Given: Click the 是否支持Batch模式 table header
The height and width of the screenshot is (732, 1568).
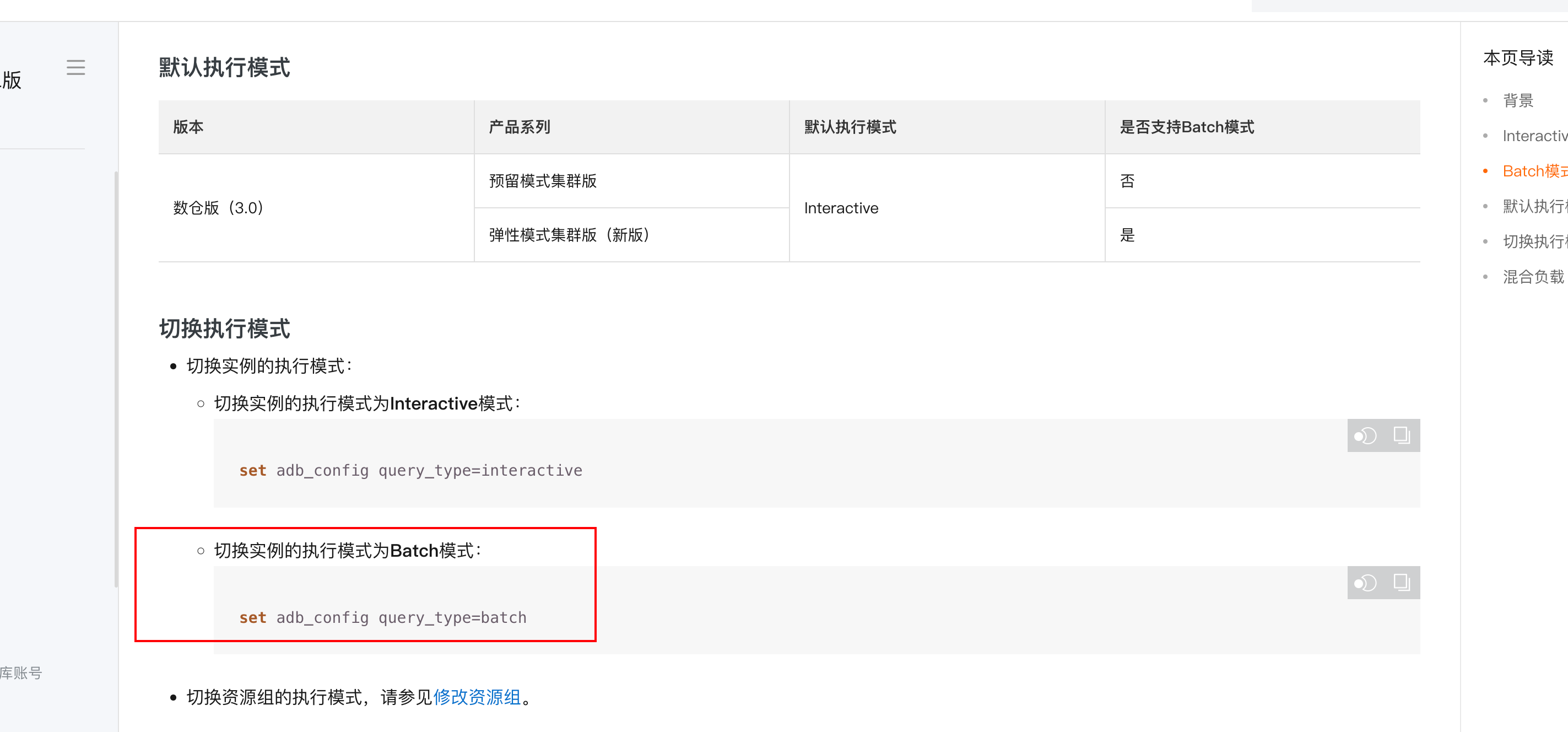Looking at the screenshot, I should click(1186, 127).
